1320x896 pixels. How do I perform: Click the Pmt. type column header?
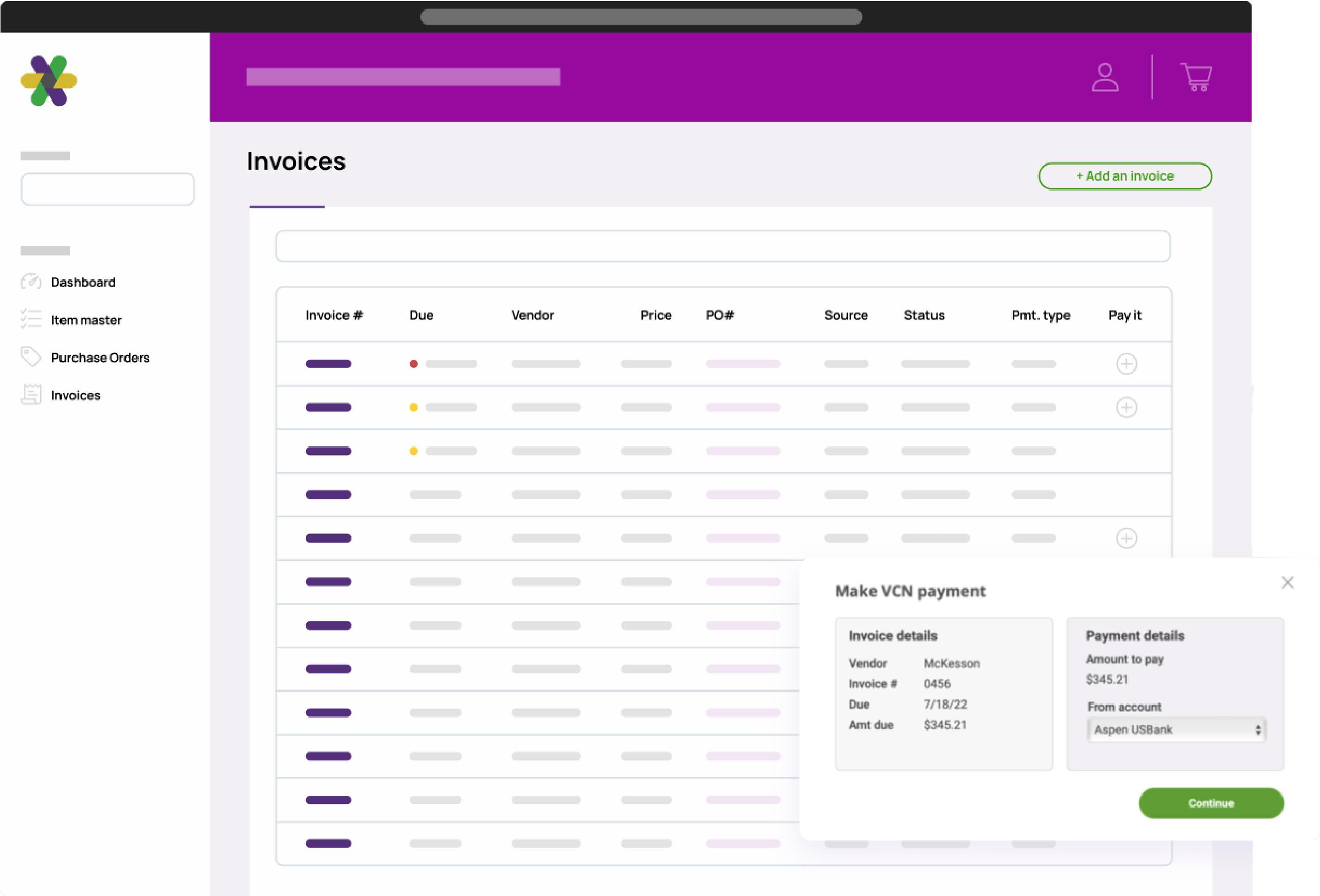[x=1041, y=315]
